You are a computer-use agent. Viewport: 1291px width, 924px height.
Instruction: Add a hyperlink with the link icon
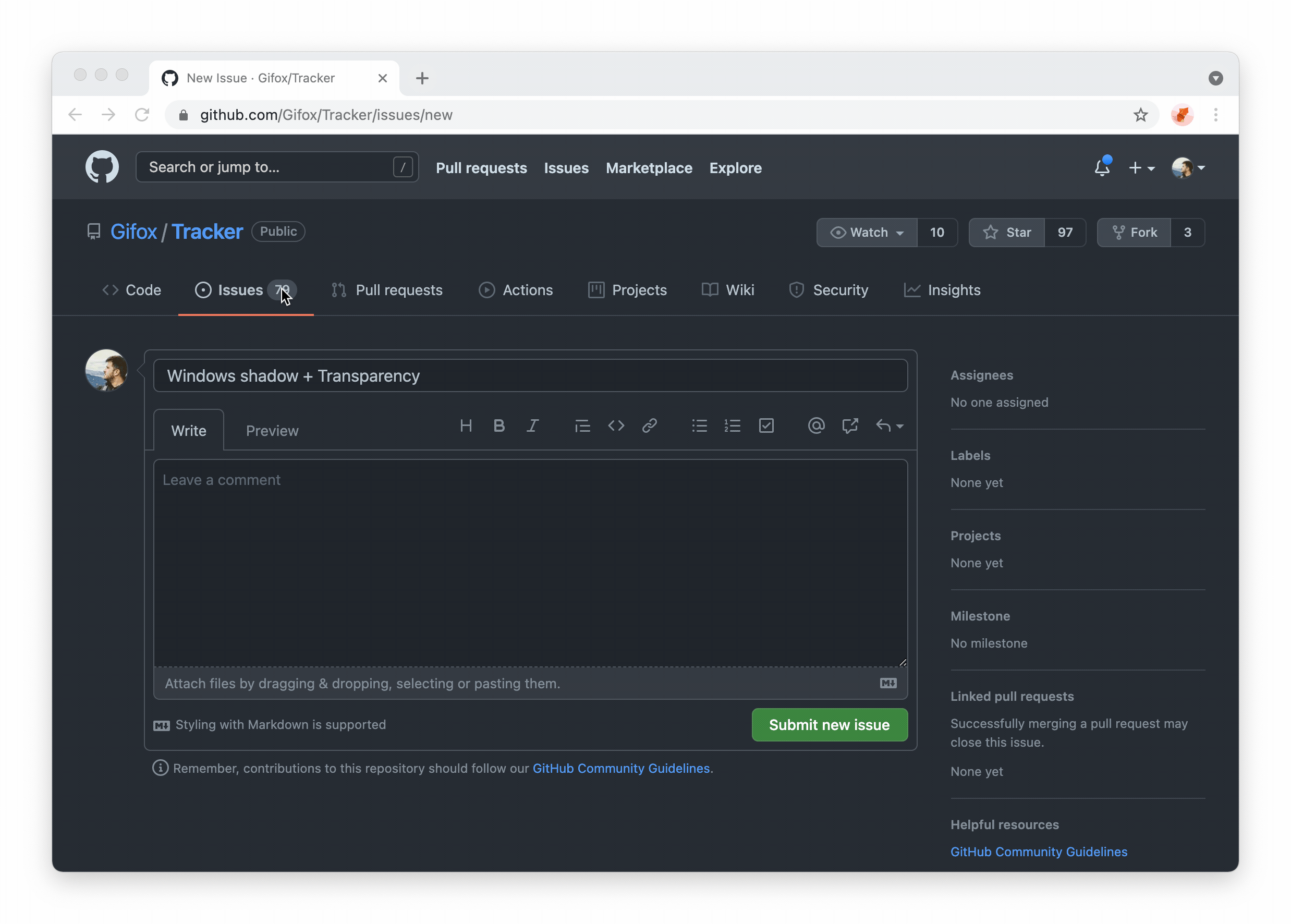[x=650, y=425]
